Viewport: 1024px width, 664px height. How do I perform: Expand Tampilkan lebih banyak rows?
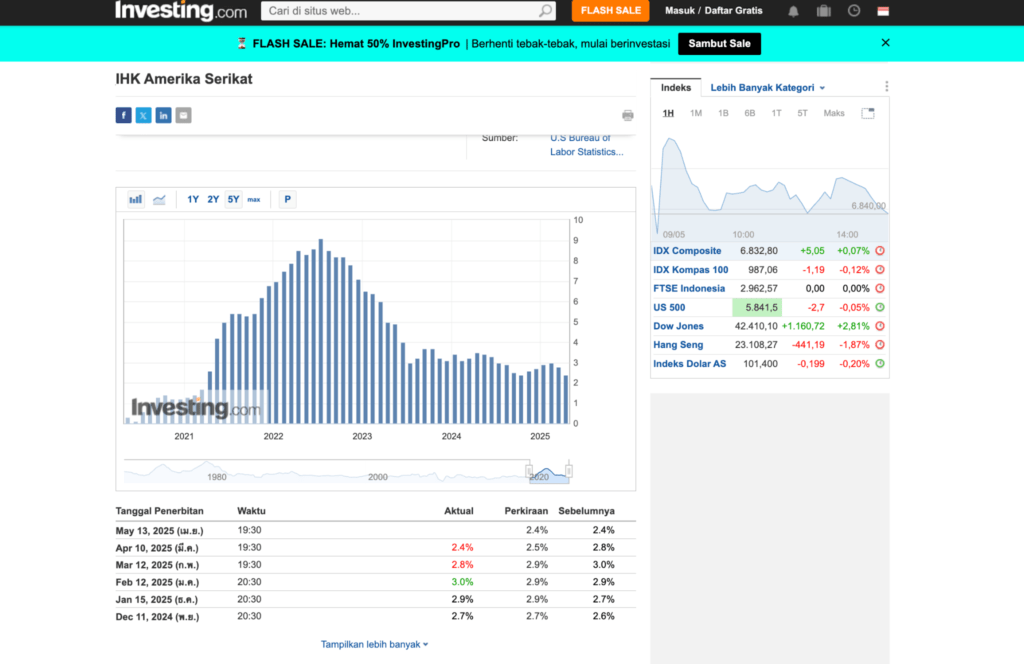(x=374, y=644)
